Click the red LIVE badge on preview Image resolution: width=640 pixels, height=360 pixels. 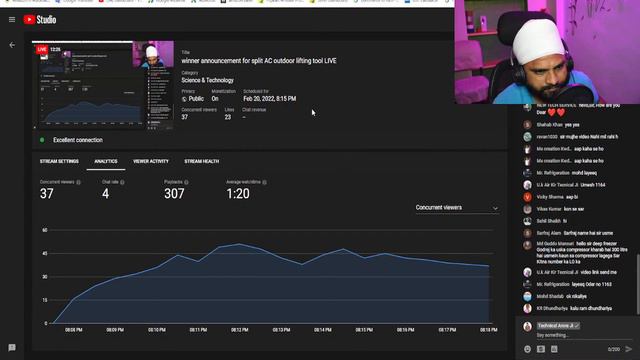pyautogui.click(x=42, y=49)
